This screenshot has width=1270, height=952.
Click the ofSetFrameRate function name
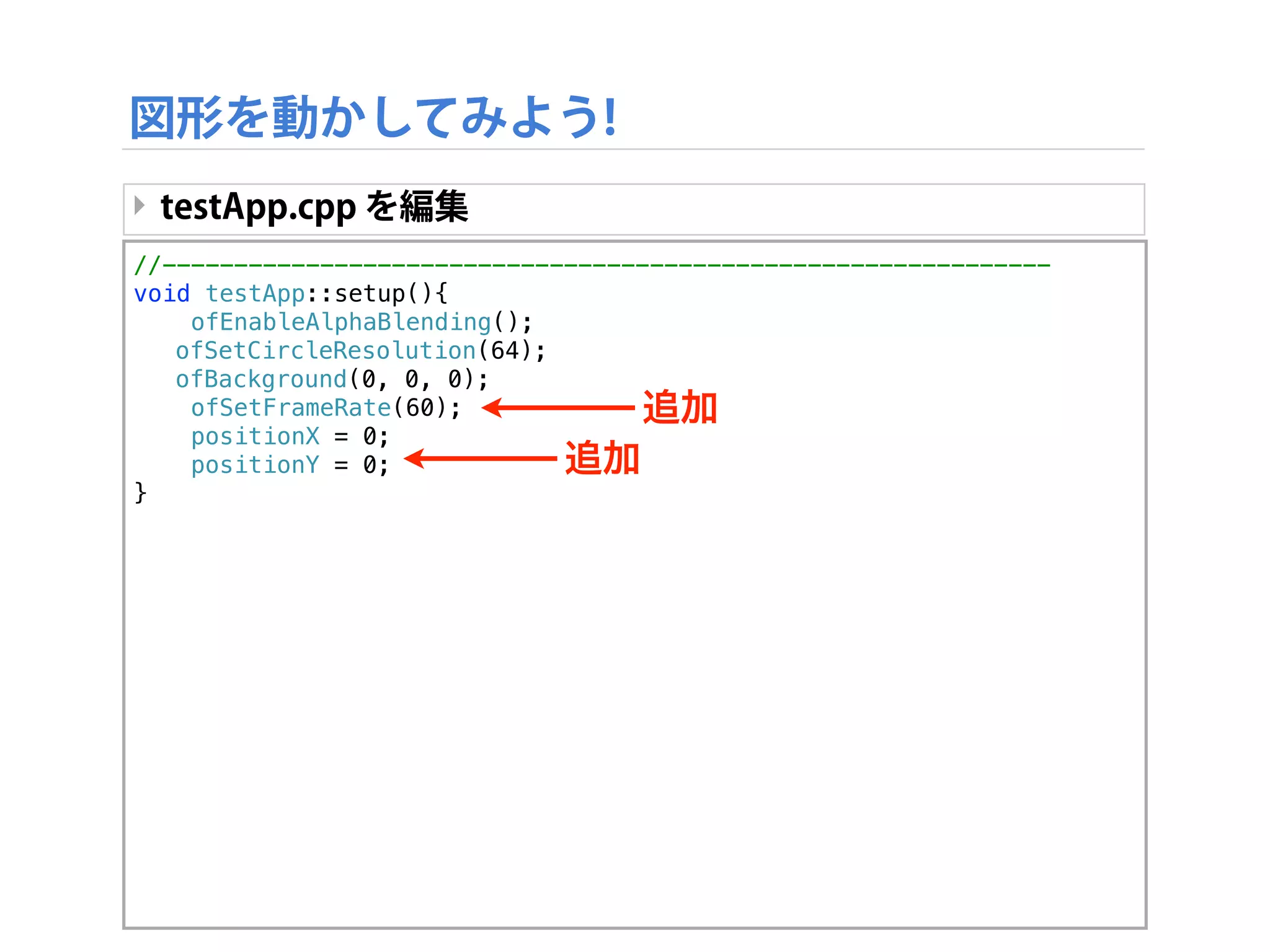[x=291, y=408]
